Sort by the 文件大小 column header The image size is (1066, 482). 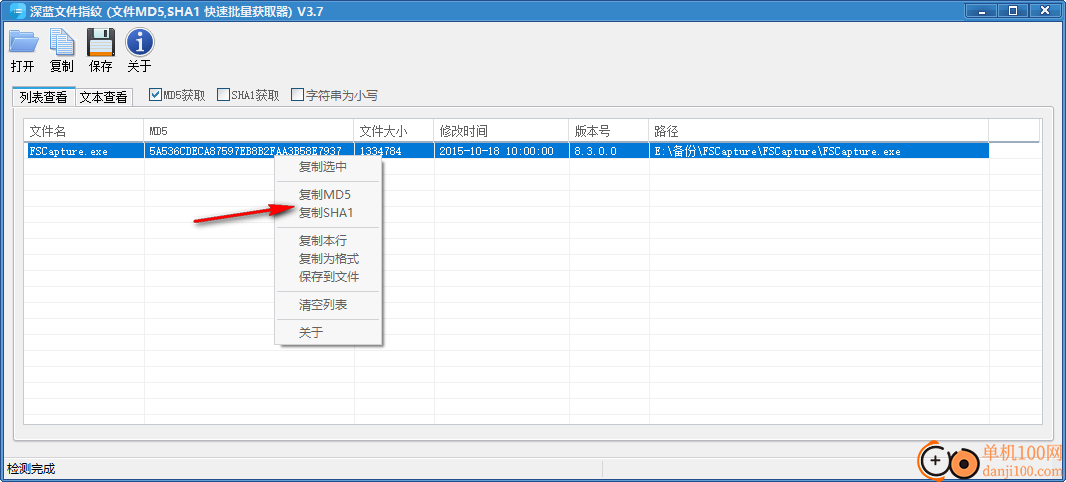point(394,131)
